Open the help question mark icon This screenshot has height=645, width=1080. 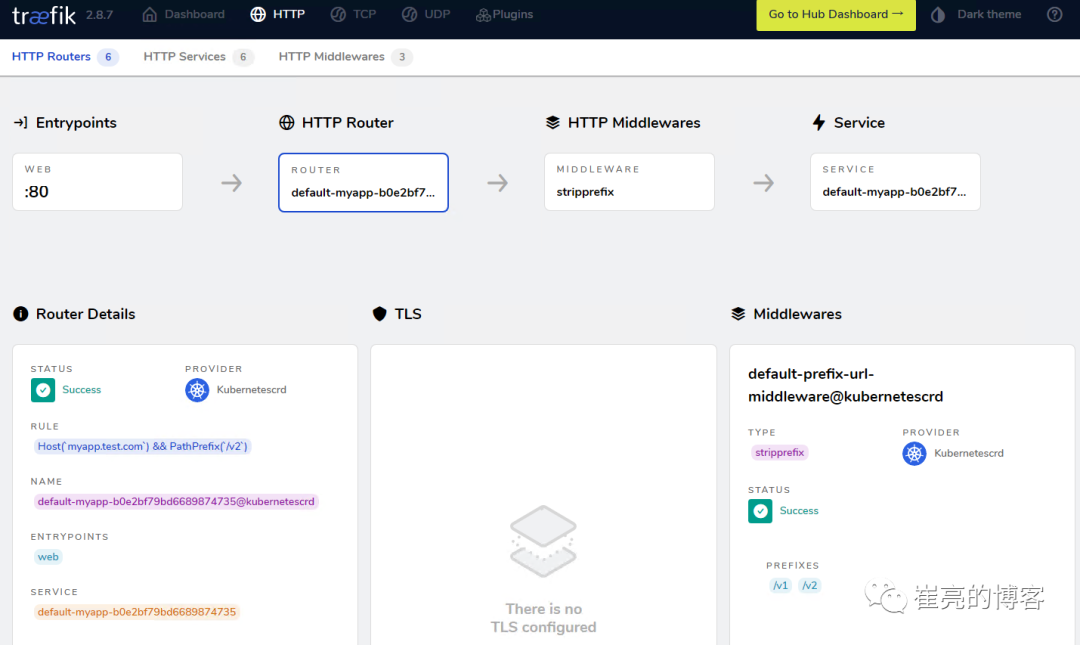(1055, 14)
